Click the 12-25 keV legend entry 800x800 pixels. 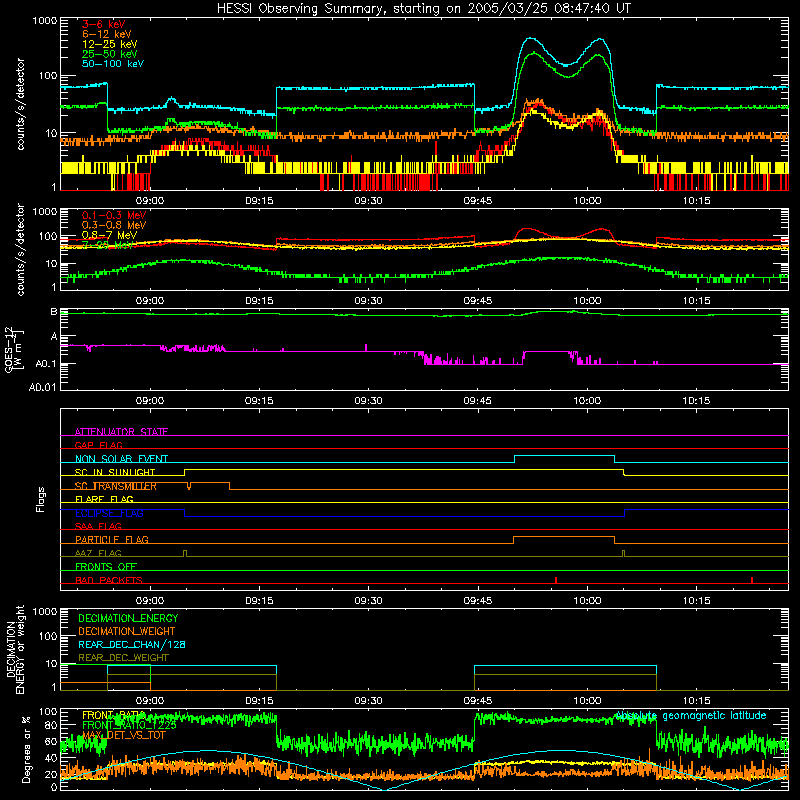(x=110, y=44)
